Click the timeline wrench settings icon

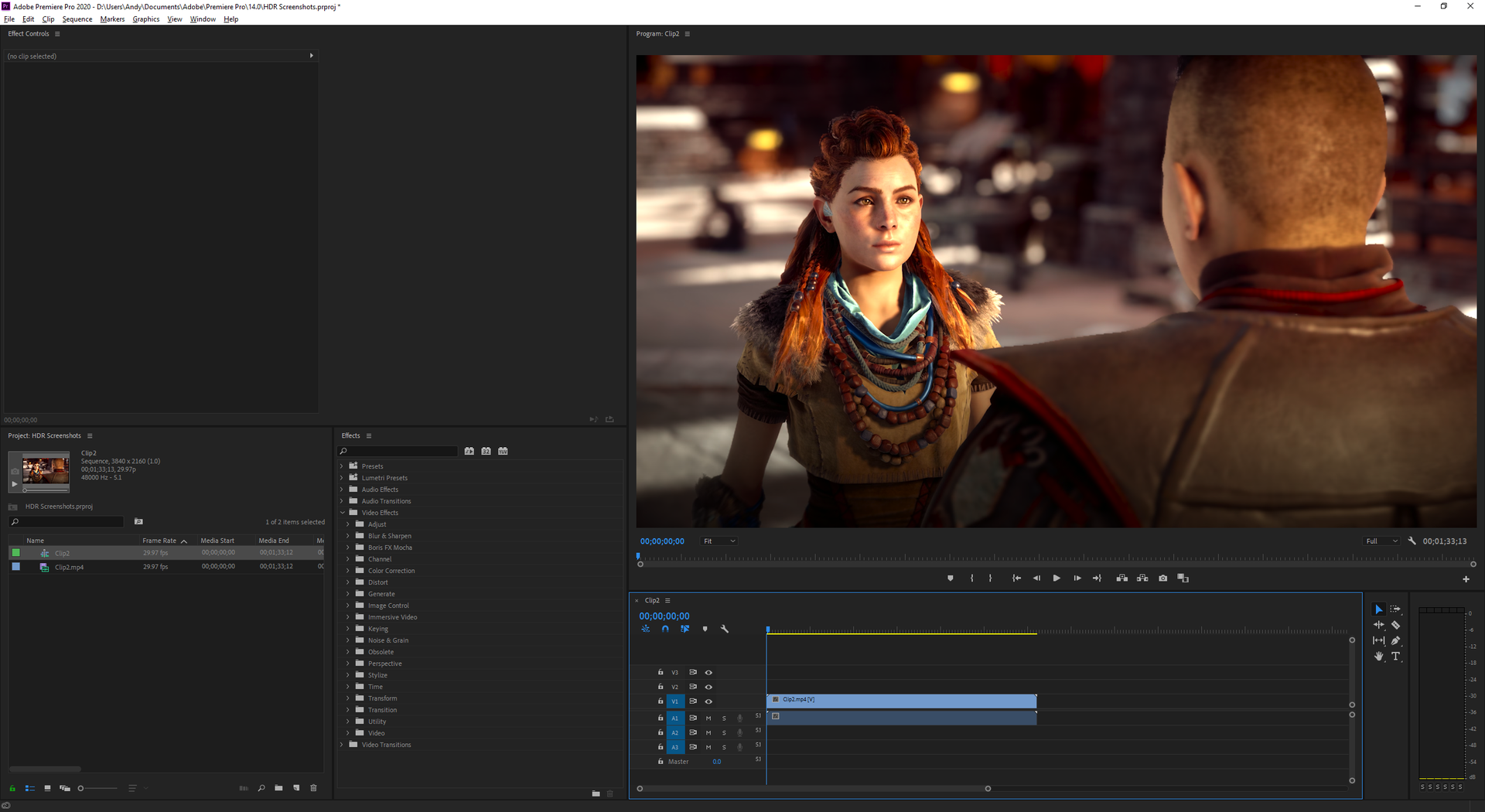[x=725, y=629]
